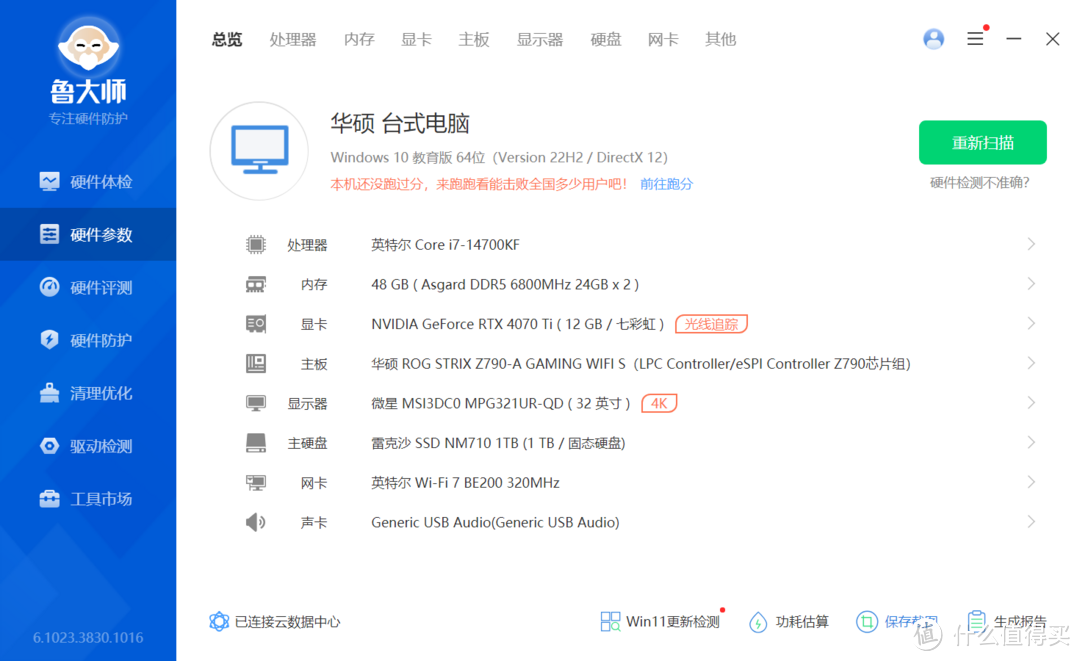This screenshot has width=1080, height=661.
Task: Click the green 重新扫描 button
Action: (982, 143)
